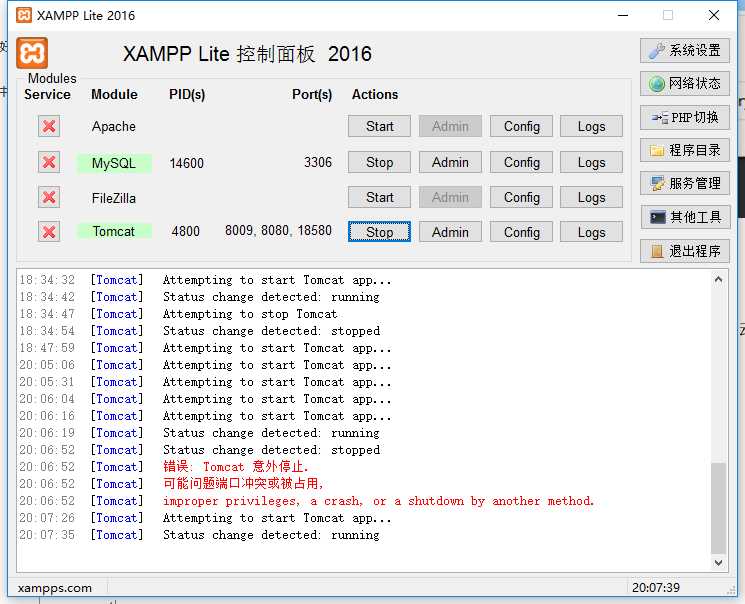View Apache Logs
The width and height of the screenshot is (745, 604).
coord(591,126)
